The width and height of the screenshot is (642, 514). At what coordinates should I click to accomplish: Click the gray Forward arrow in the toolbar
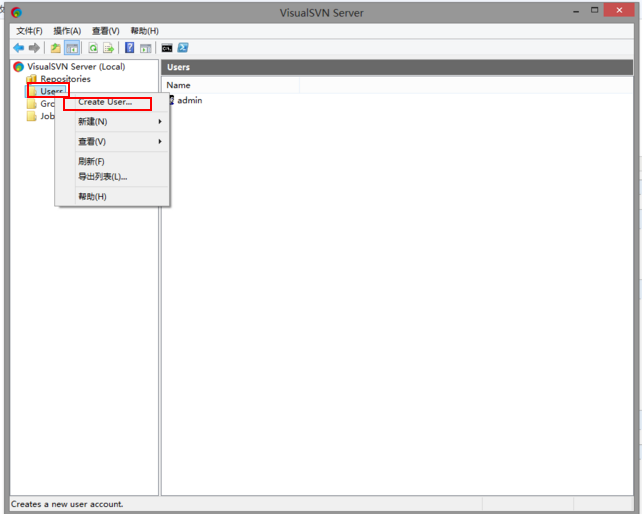(x=34, y=48)
